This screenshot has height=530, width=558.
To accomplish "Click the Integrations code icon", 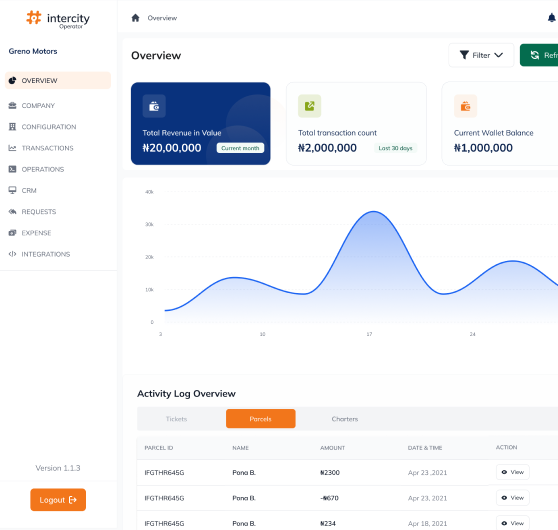I will click(12, 254).
